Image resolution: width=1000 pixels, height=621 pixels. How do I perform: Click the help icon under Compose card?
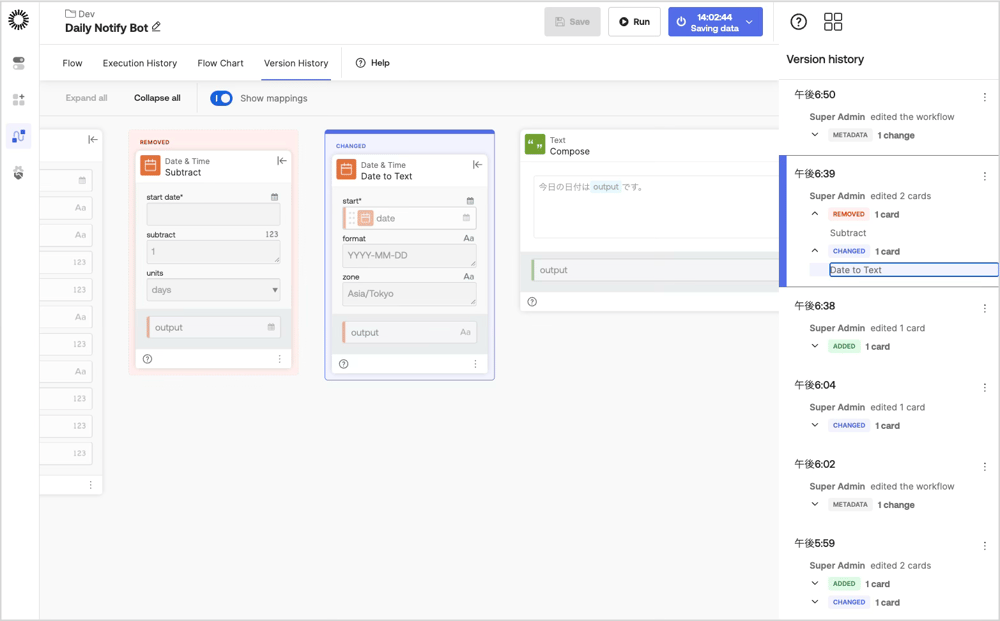pyautogui.click(x=532, y=302)
